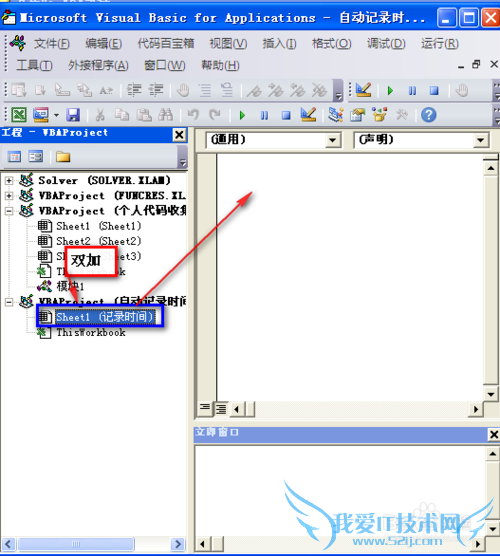Open the 格式(O) menu

coord(332,44)
